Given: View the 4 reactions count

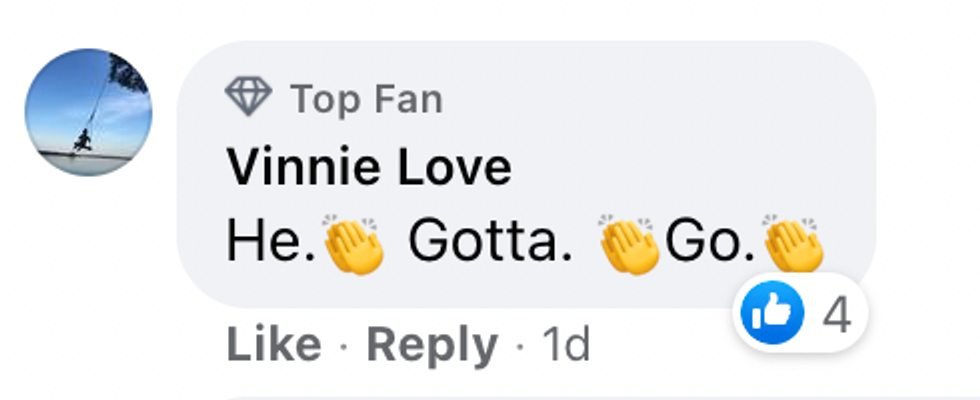Looking at the screenshot, I should click(x=836, y=316).
